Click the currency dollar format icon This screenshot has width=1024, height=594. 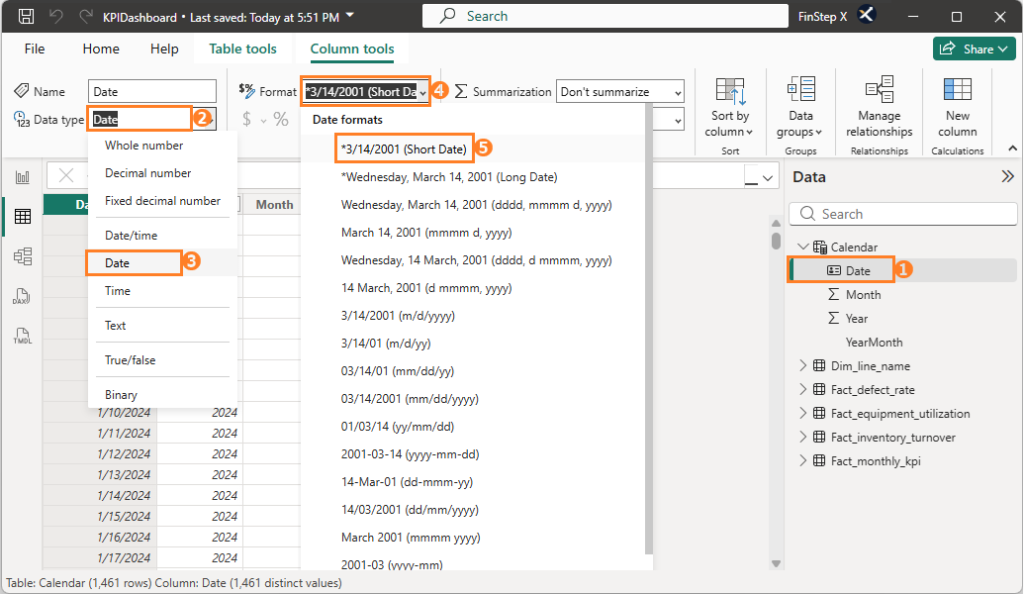pyautogui.click(x=246, y=119)
